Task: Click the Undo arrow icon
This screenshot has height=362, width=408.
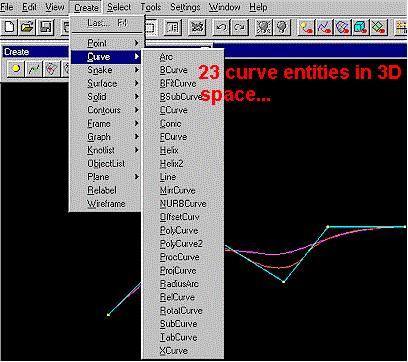Action: tap(221, 27)
